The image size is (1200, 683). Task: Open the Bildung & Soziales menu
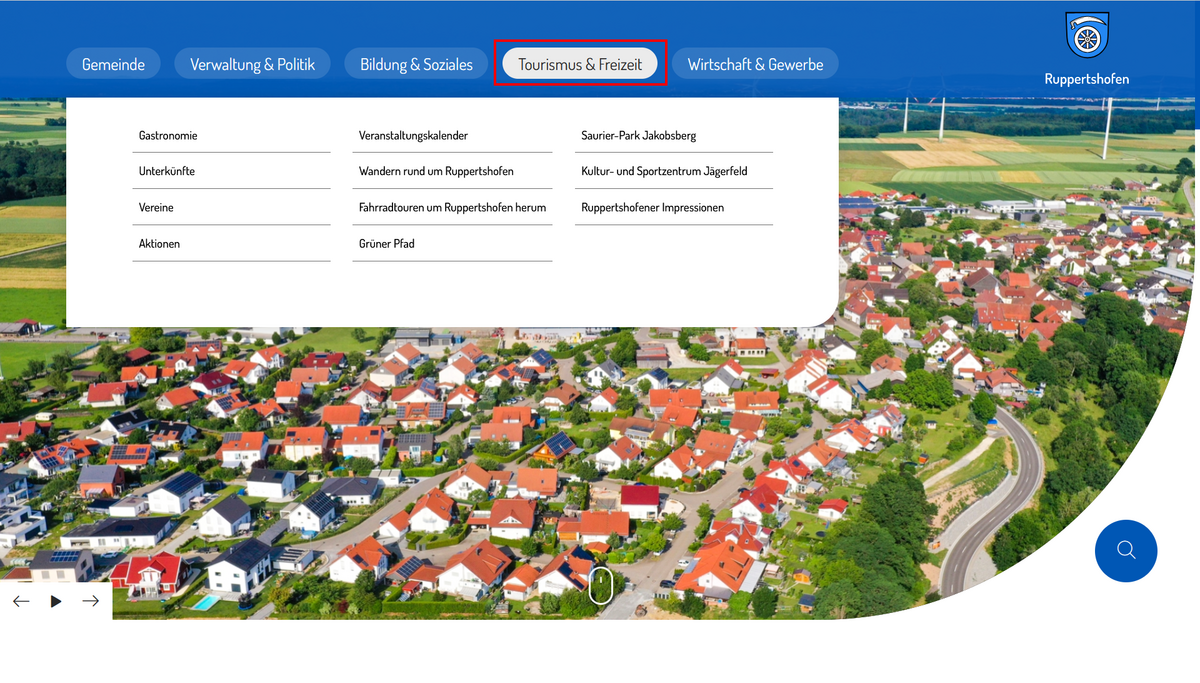[x=416, y=64]
